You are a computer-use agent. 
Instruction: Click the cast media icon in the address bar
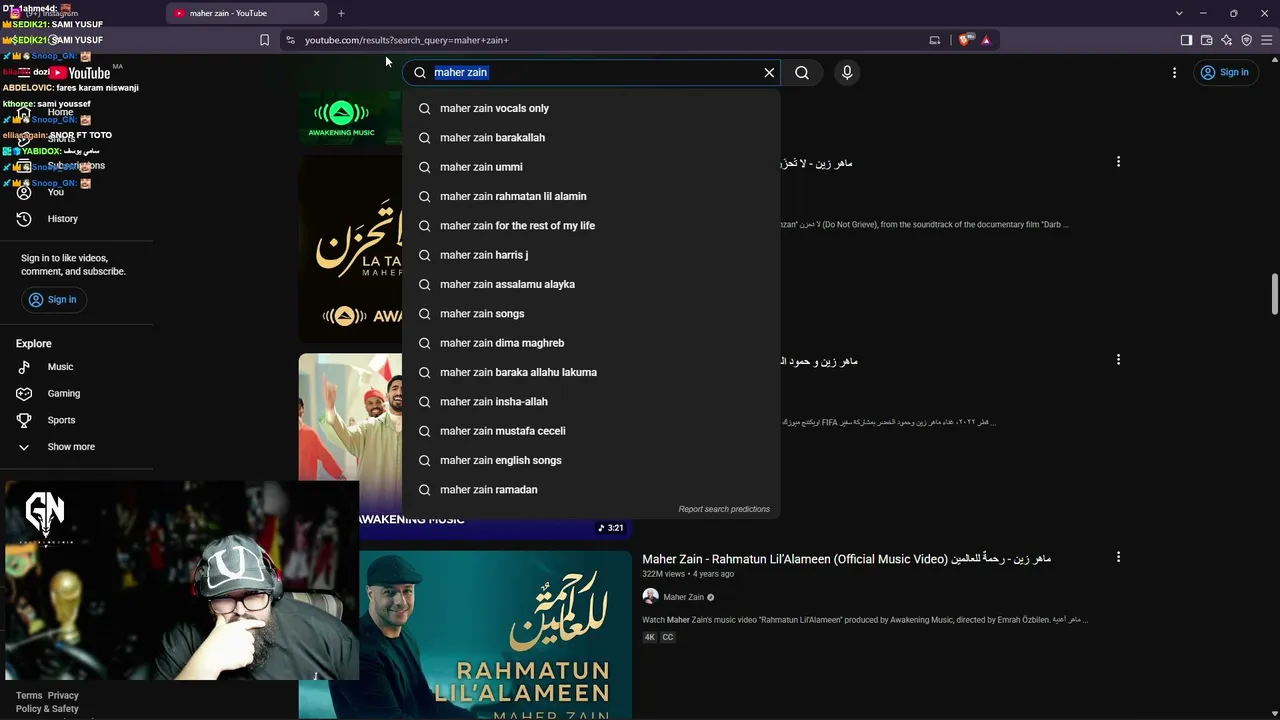[935, 40]
